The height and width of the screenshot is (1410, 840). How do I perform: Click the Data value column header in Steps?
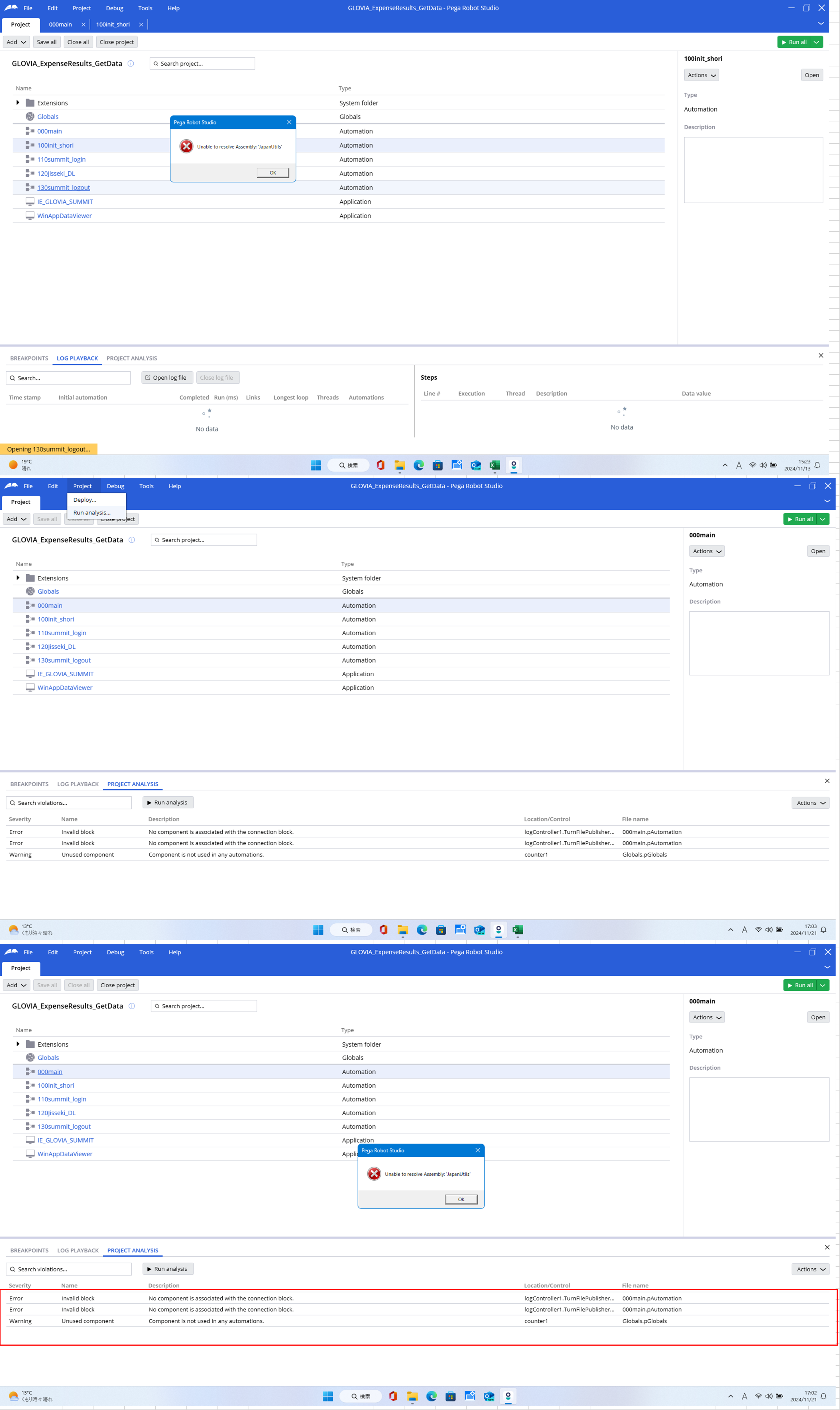coord(696,393)
